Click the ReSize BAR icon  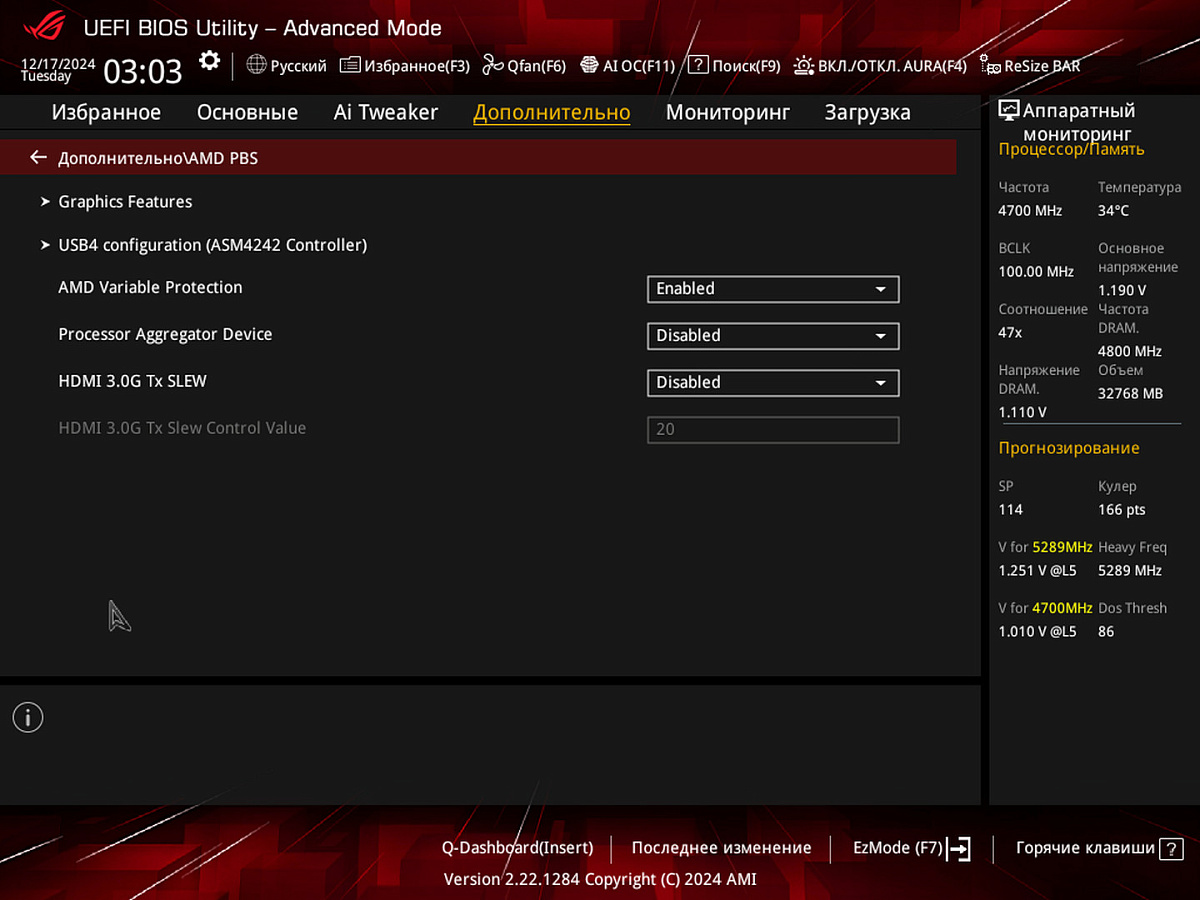(x=990, y=66)
